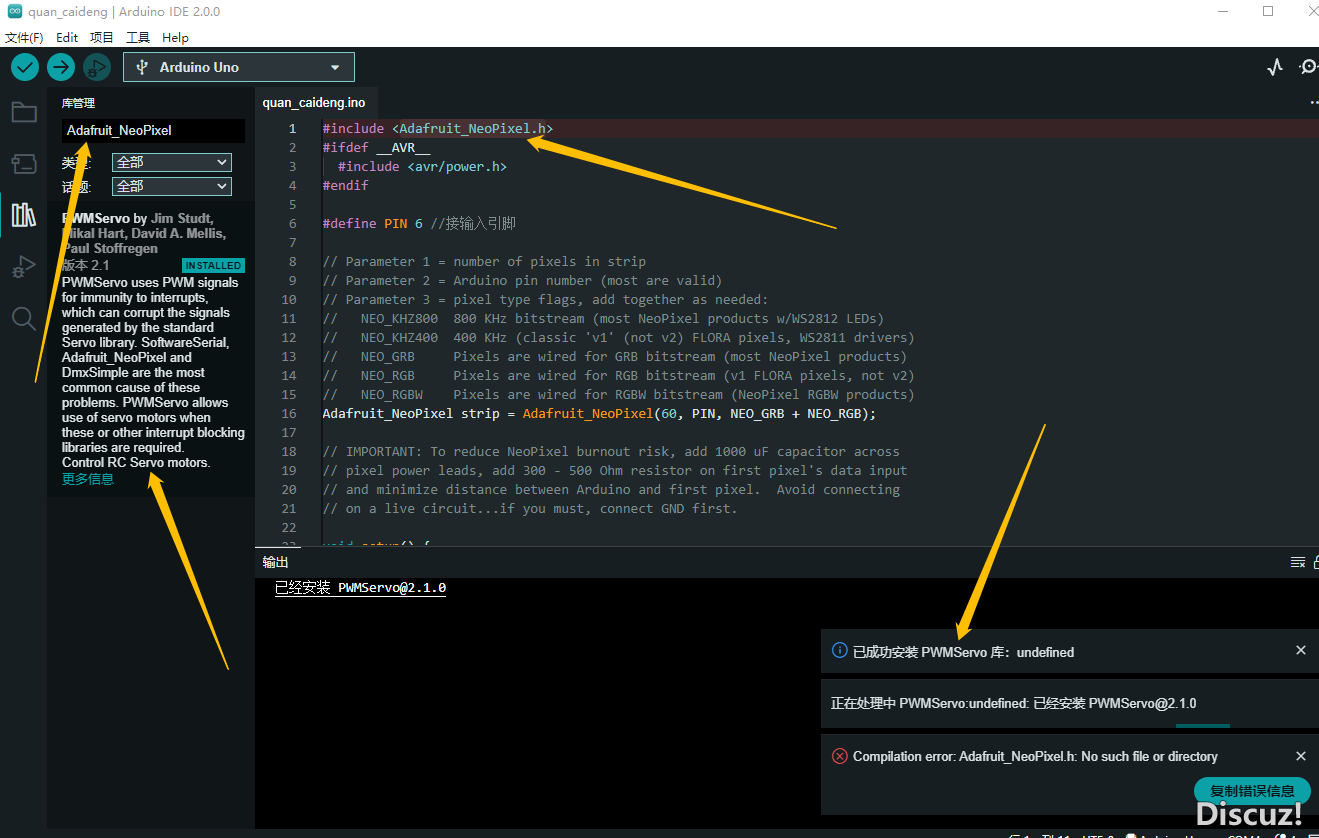Screen dimensions: 1319x838
Task: Click the Arduino logo in the title bar
Action: [15, 12]
